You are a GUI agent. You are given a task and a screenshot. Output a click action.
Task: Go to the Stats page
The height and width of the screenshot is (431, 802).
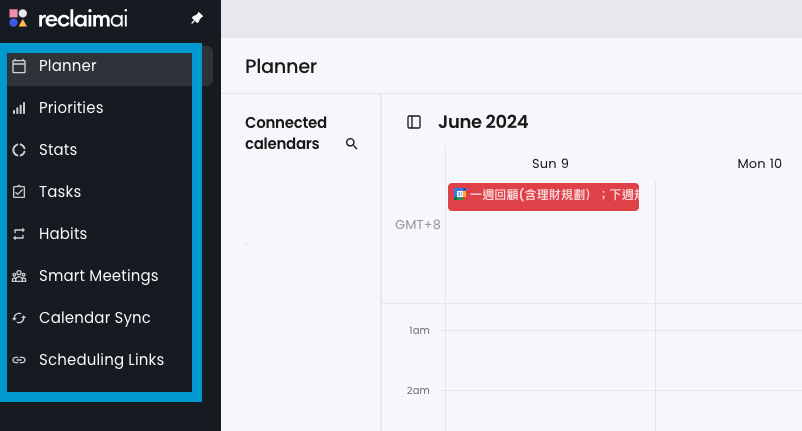[58, 150]
